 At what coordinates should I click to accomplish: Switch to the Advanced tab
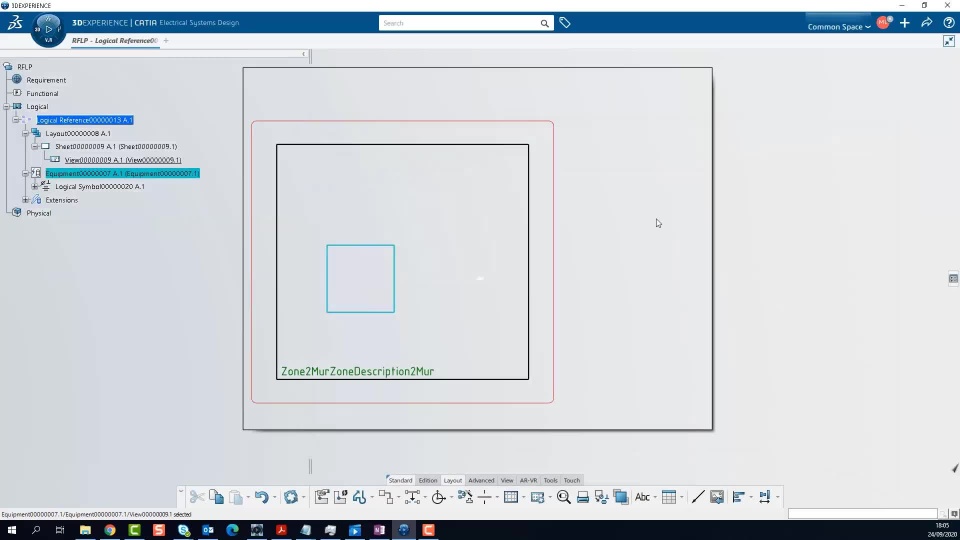[x=481, y=480]
